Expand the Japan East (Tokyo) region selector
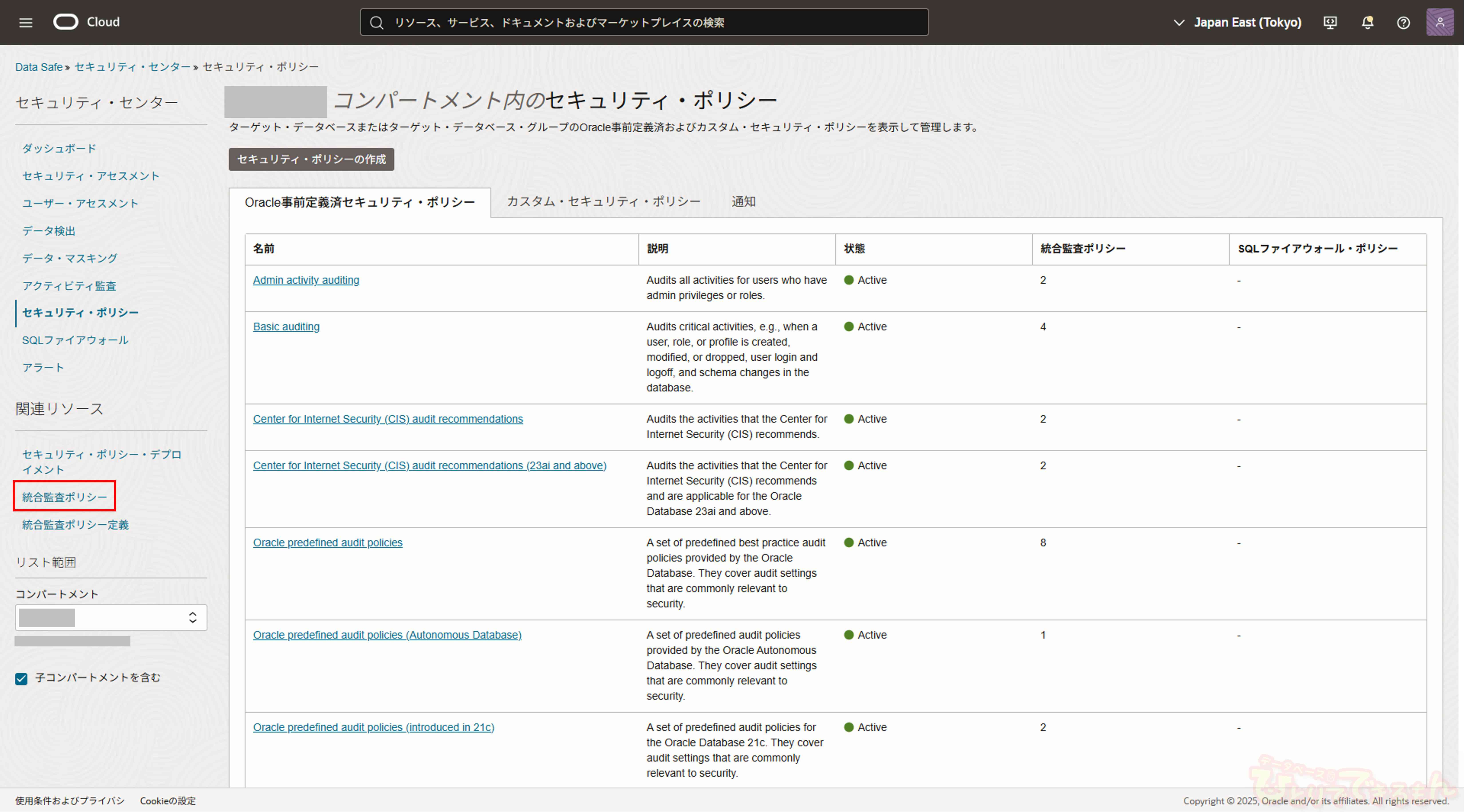The width and height of the screenshot is (1464, 812). click(1237, 22)
